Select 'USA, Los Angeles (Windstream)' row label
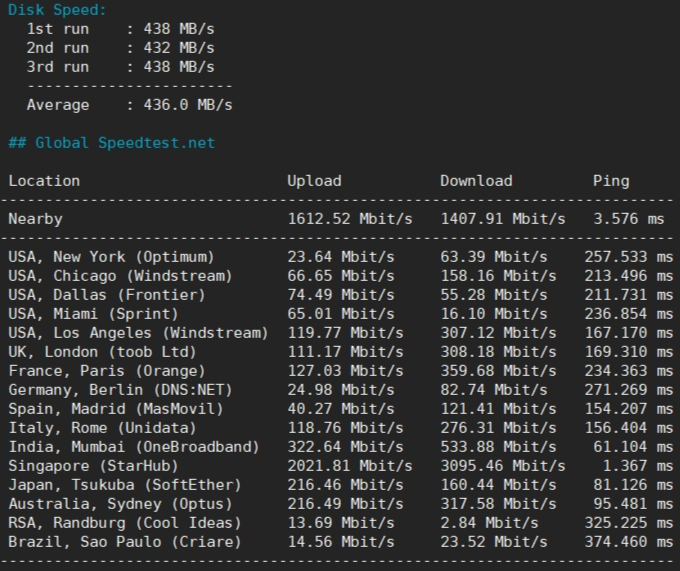The image size is (680, 571). click(x=138, y=333)
